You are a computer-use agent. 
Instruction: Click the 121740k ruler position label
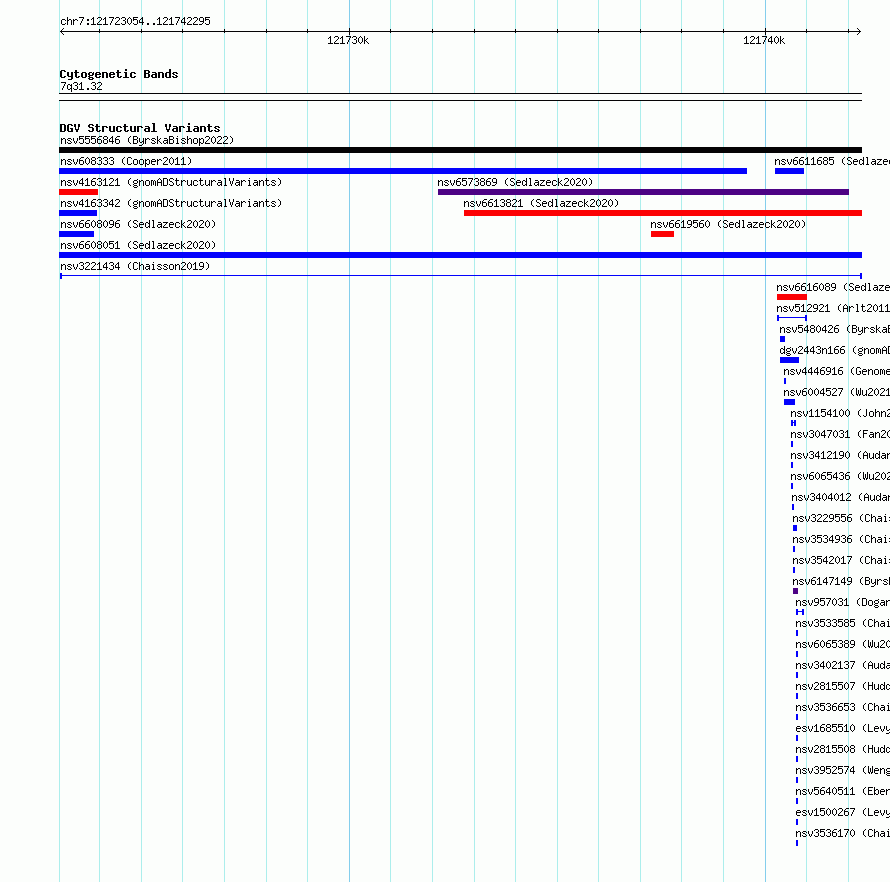point(764,40)
